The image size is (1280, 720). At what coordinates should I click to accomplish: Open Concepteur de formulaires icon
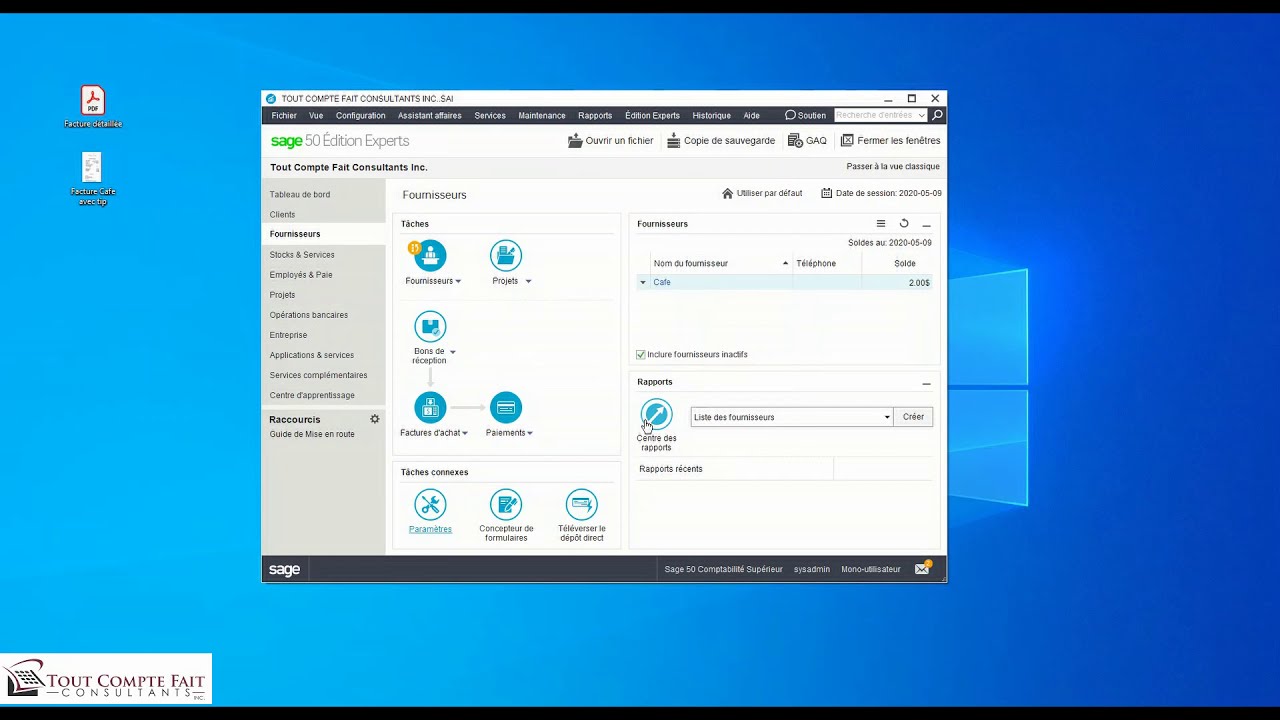(x=506, y=504)
